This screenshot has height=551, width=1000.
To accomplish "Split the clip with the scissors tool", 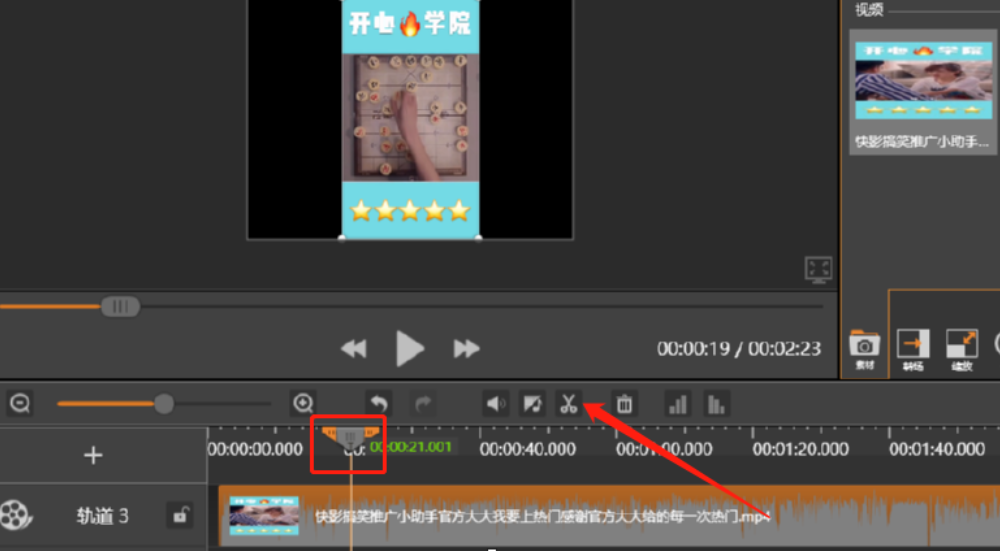I will pos(568,404).
